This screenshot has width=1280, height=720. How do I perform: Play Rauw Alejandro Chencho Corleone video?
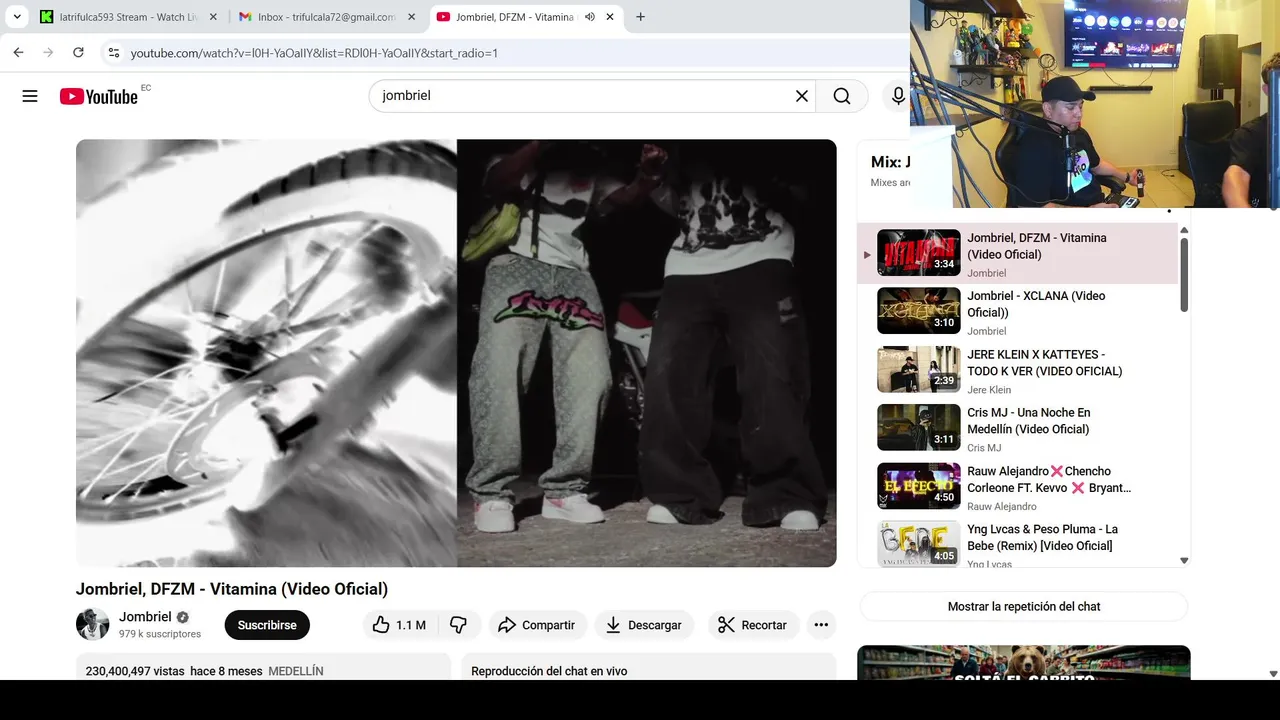(x=1018, y=487)
